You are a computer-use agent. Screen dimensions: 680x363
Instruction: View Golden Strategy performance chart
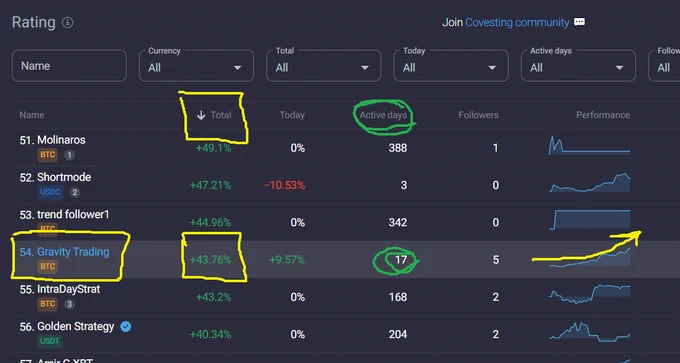[x=589, y=332]
